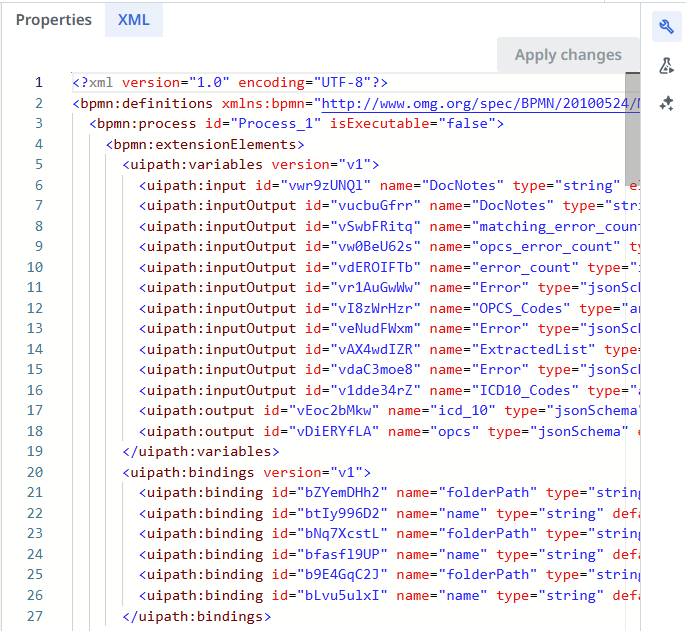Switch to the Properties tab
This screenshot has height=631, width=686.
pyautogui.click(x=53, y=20)
